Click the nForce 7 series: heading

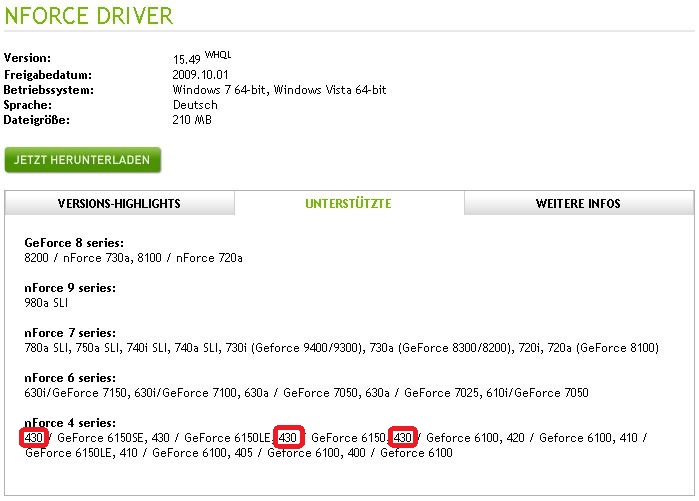pos(70,333)
